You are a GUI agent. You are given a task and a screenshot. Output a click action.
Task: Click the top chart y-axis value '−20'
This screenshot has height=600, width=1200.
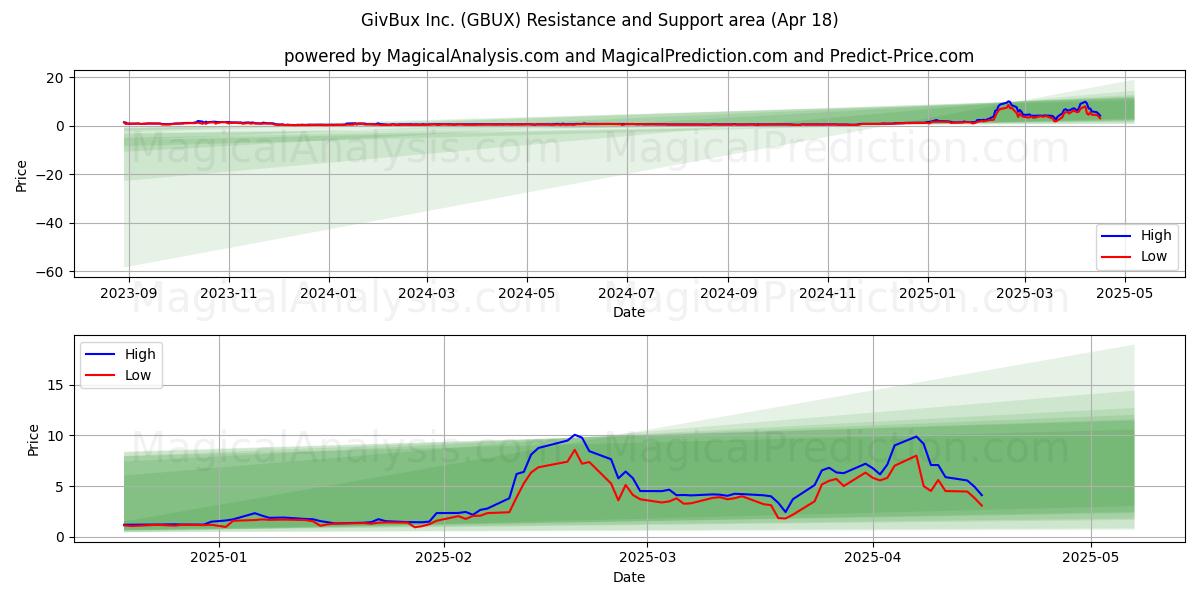pyautogui.click(x=52, y=175)
